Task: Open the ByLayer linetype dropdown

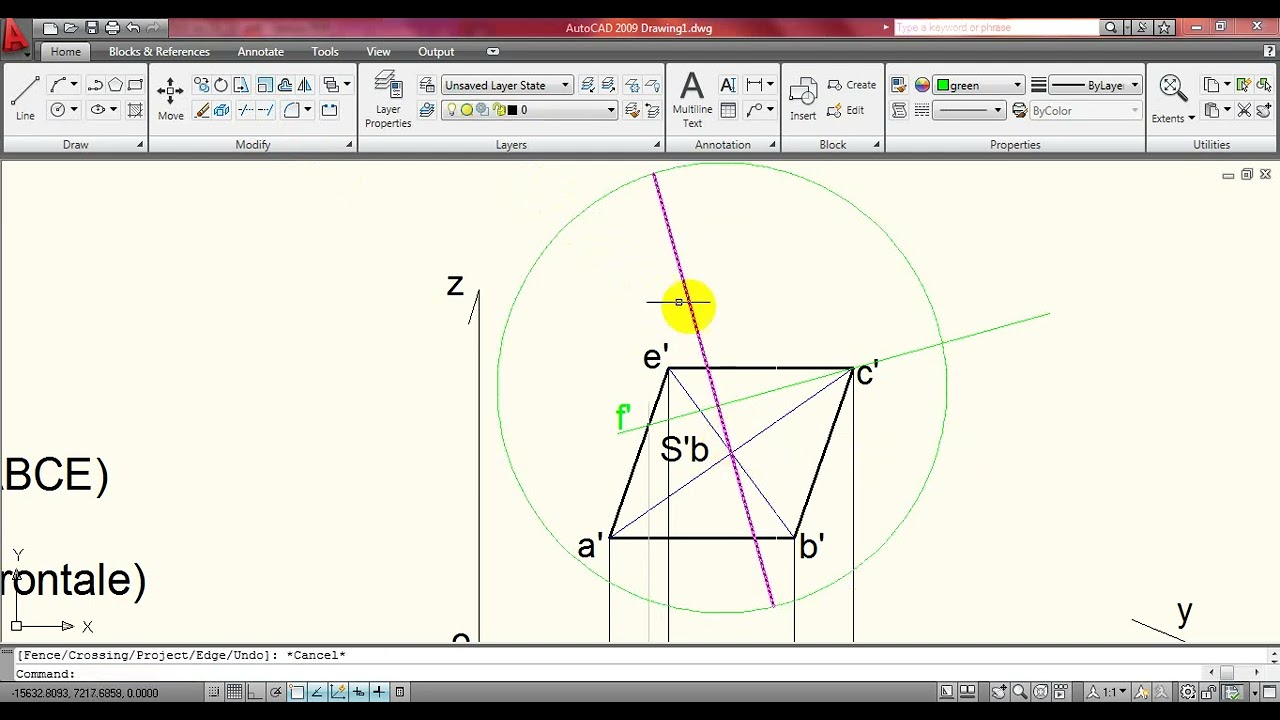Action: pyautogui.click(x=1096, y=85)
